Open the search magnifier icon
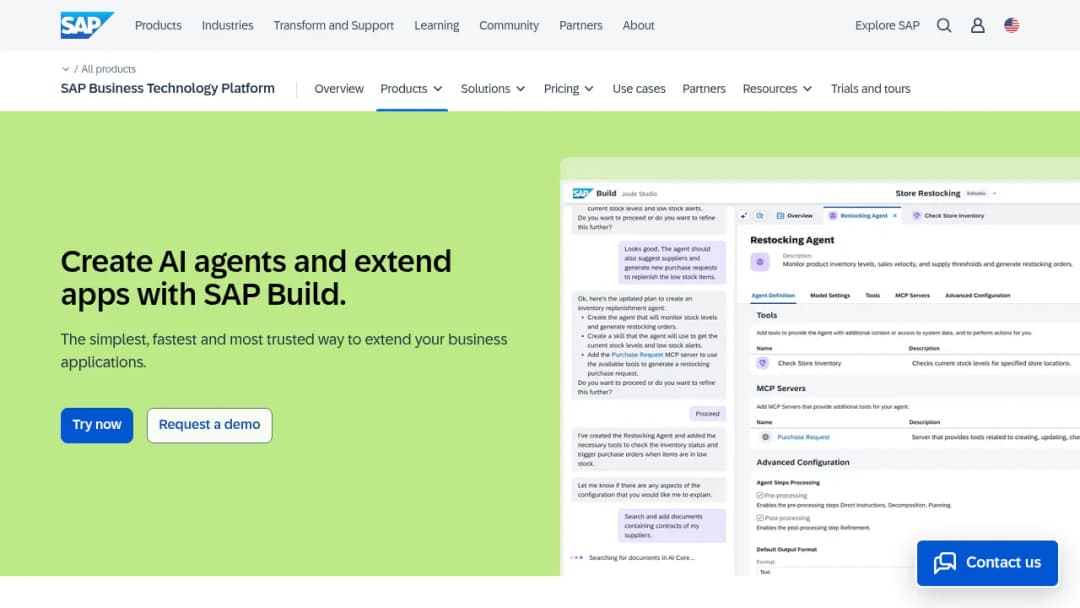Image resolution: width=1080 pixels, height=608 pixels. pyautogui.click(x=944, y=25)
